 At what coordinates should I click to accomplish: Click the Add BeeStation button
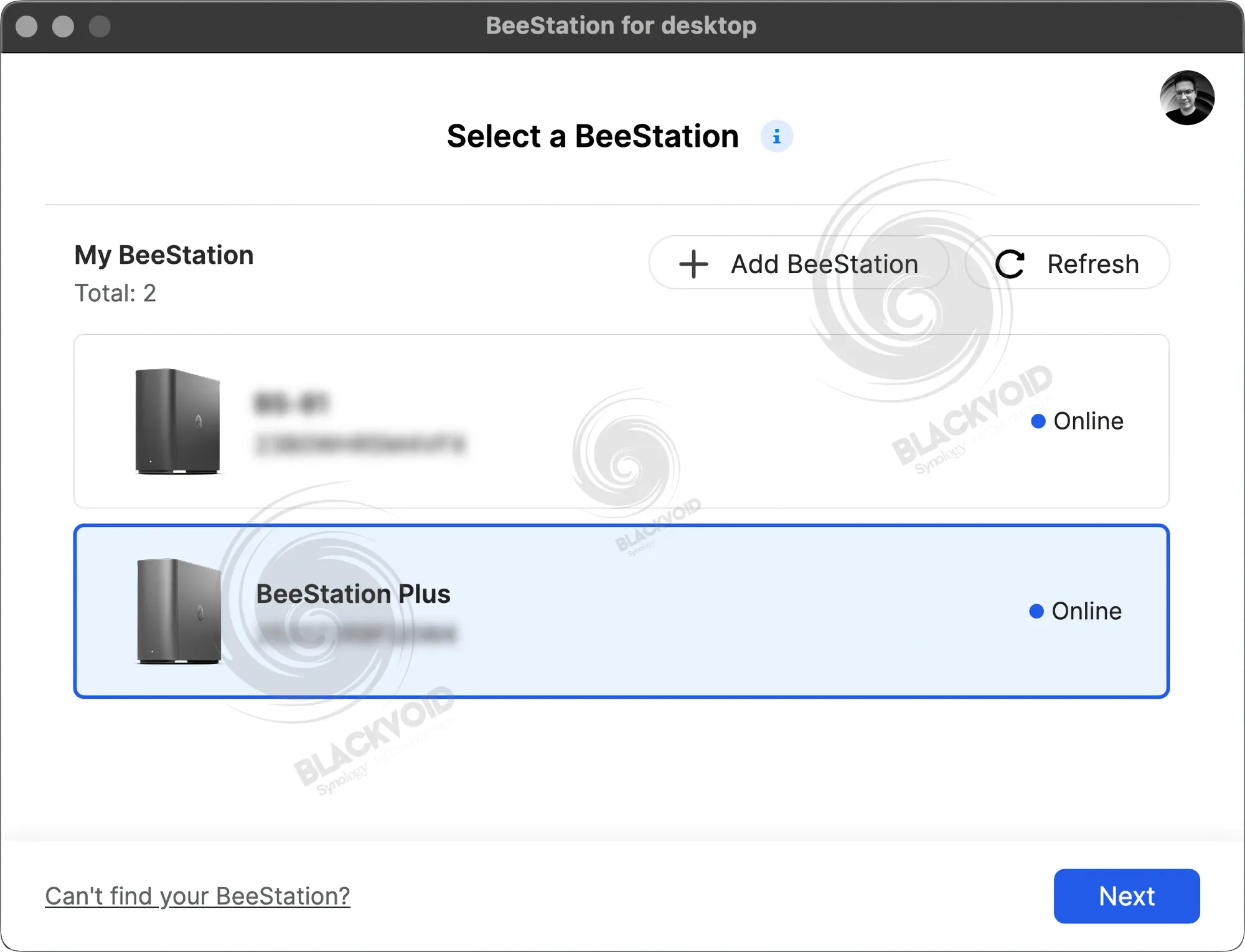point(799,263)
